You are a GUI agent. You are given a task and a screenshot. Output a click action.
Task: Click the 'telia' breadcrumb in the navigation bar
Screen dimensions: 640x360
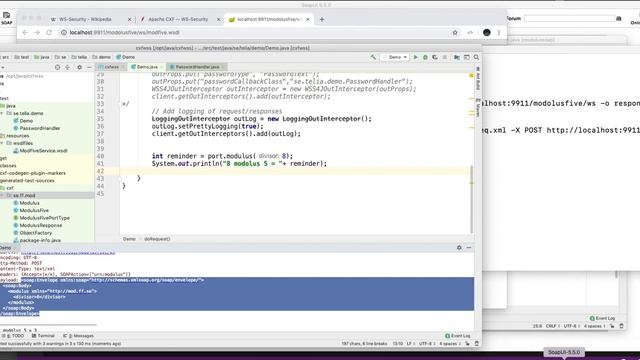[79, 57]
